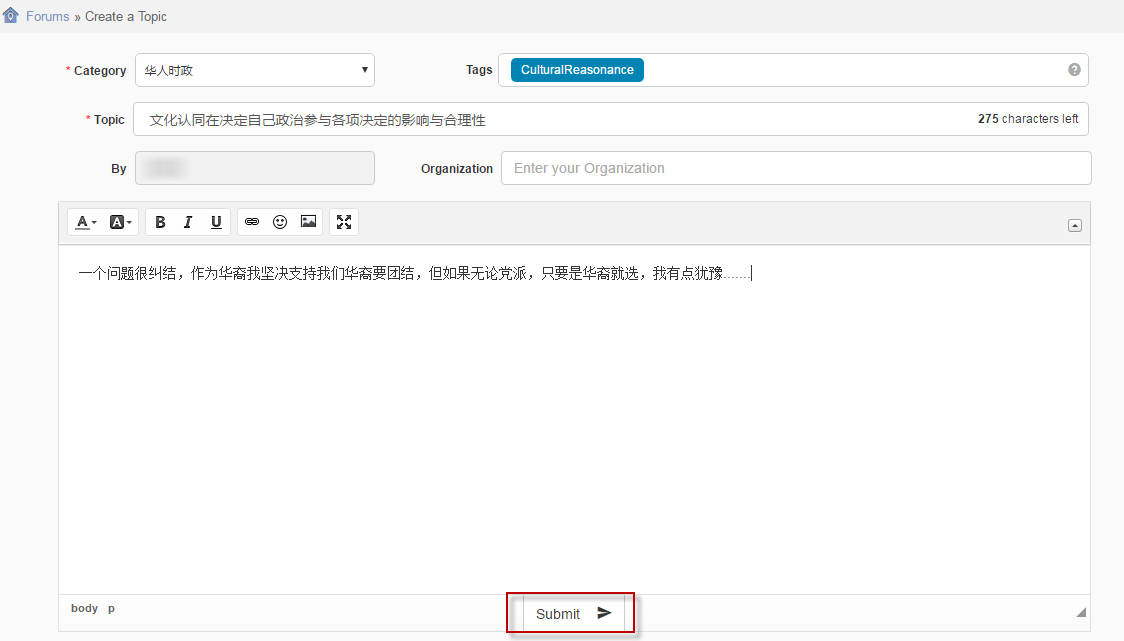The image size is (1124, 641).
Task: Open the text color picker
Action: coord(86,222)
